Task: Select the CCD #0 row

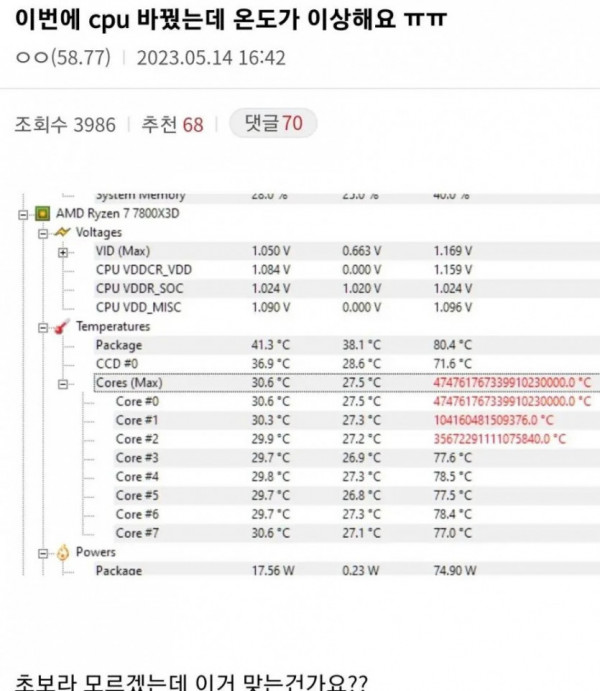Action: 117,364
